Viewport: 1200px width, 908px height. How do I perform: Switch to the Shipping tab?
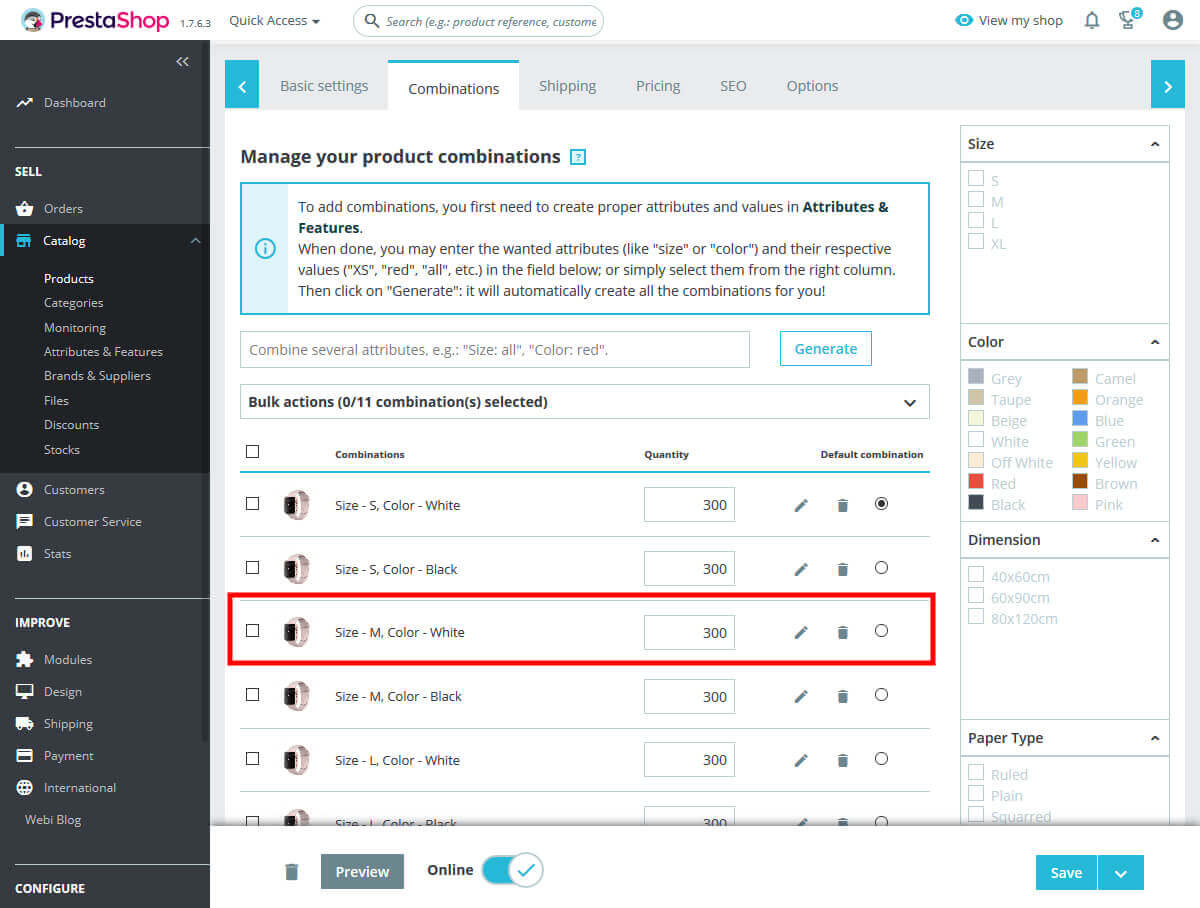pyautogui.click(x=567, y=86)
